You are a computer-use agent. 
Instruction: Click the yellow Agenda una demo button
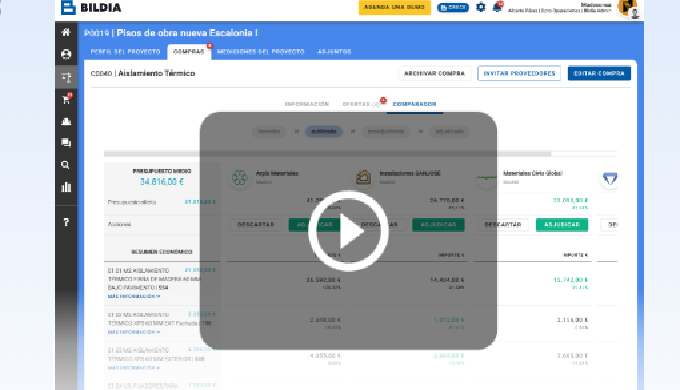[x=395, y=7]
